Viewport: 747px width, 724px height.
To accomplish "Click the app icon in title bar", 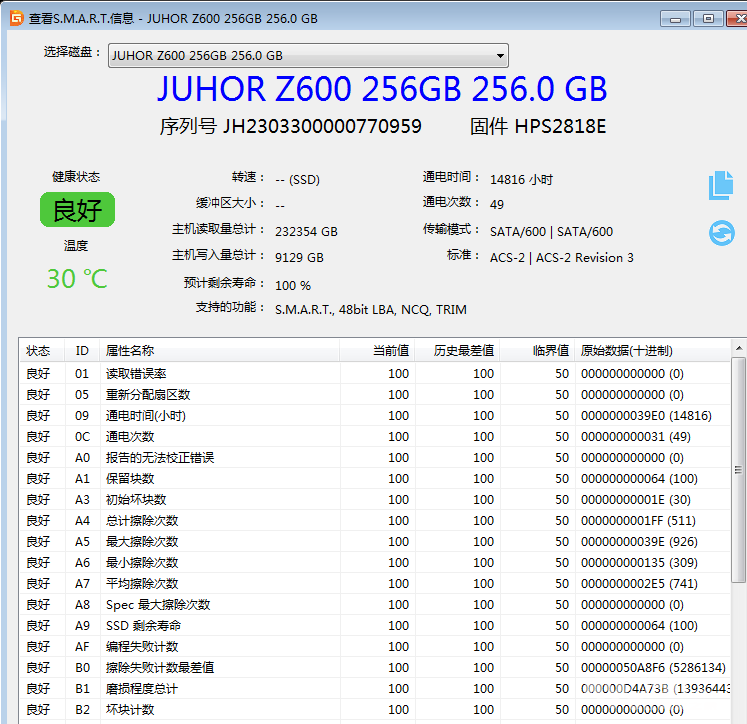I will (15, 18).
